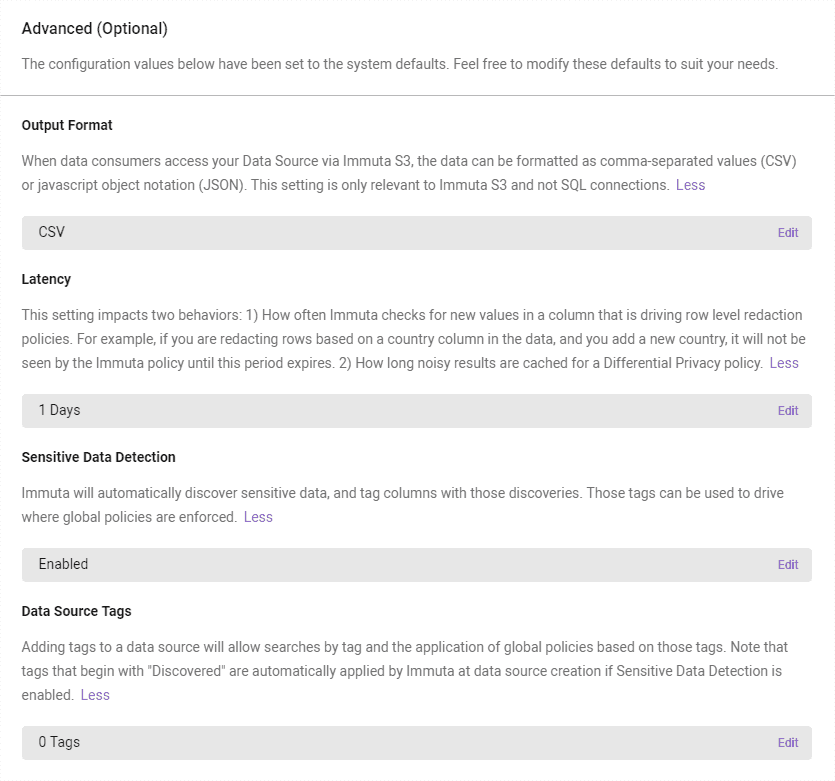Click the Immuta S3 output format description

(409, 173)
